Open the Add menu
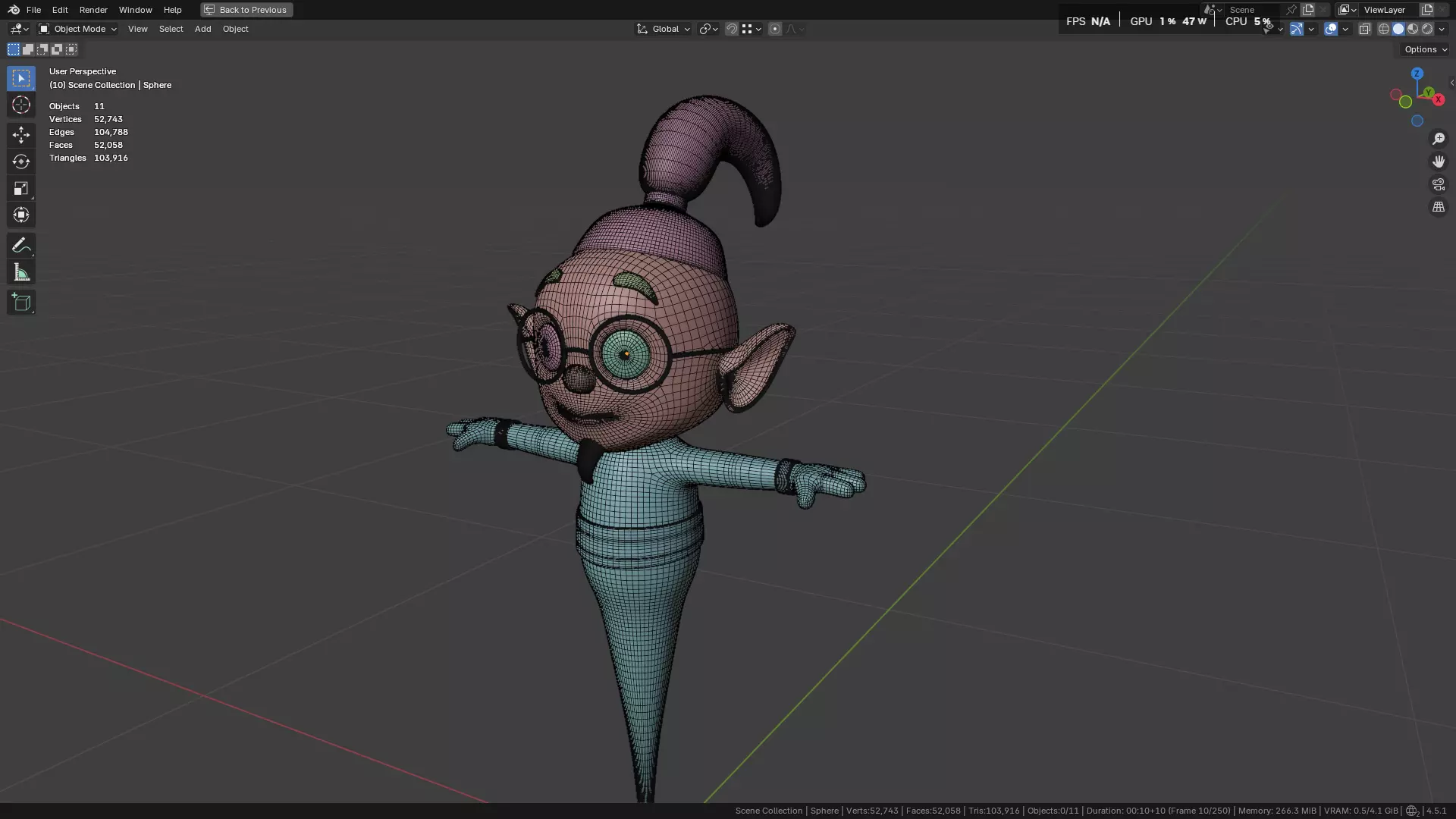The image size is (1456, 819). click(202, 29)
